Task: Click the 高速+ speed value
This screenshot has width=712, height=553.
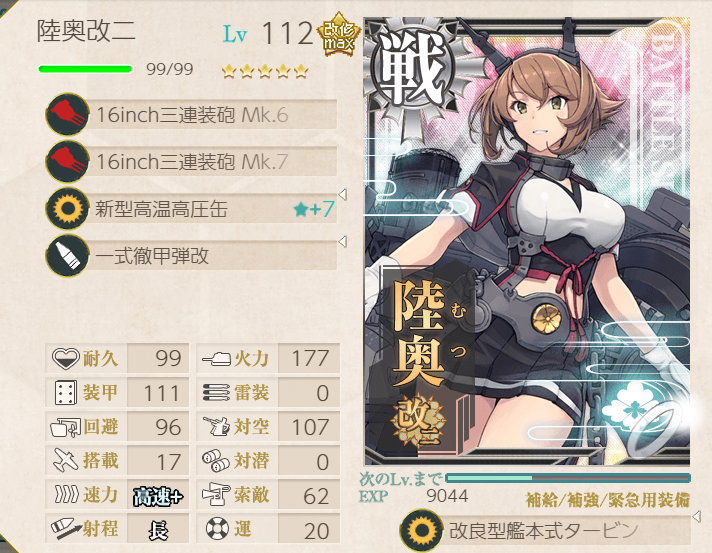Action: [158, 496]
